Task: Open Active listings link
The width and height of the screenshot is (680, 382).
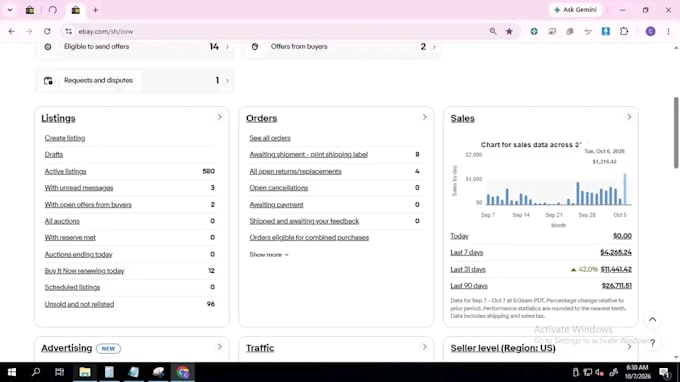Action: point(65,172)
